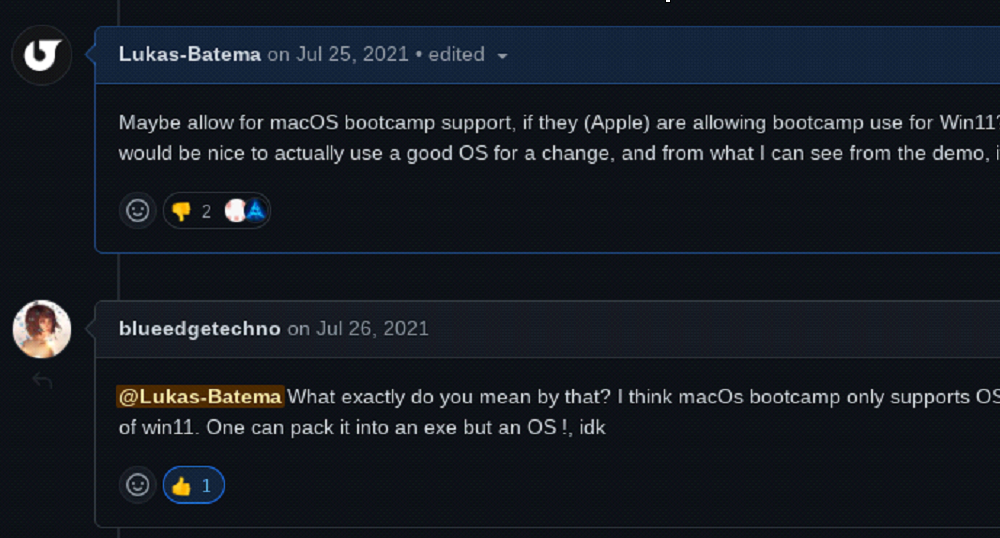
Task: Click the thumbs up reaction count 1
Action: pyautogui.click(x=207, y=485)
